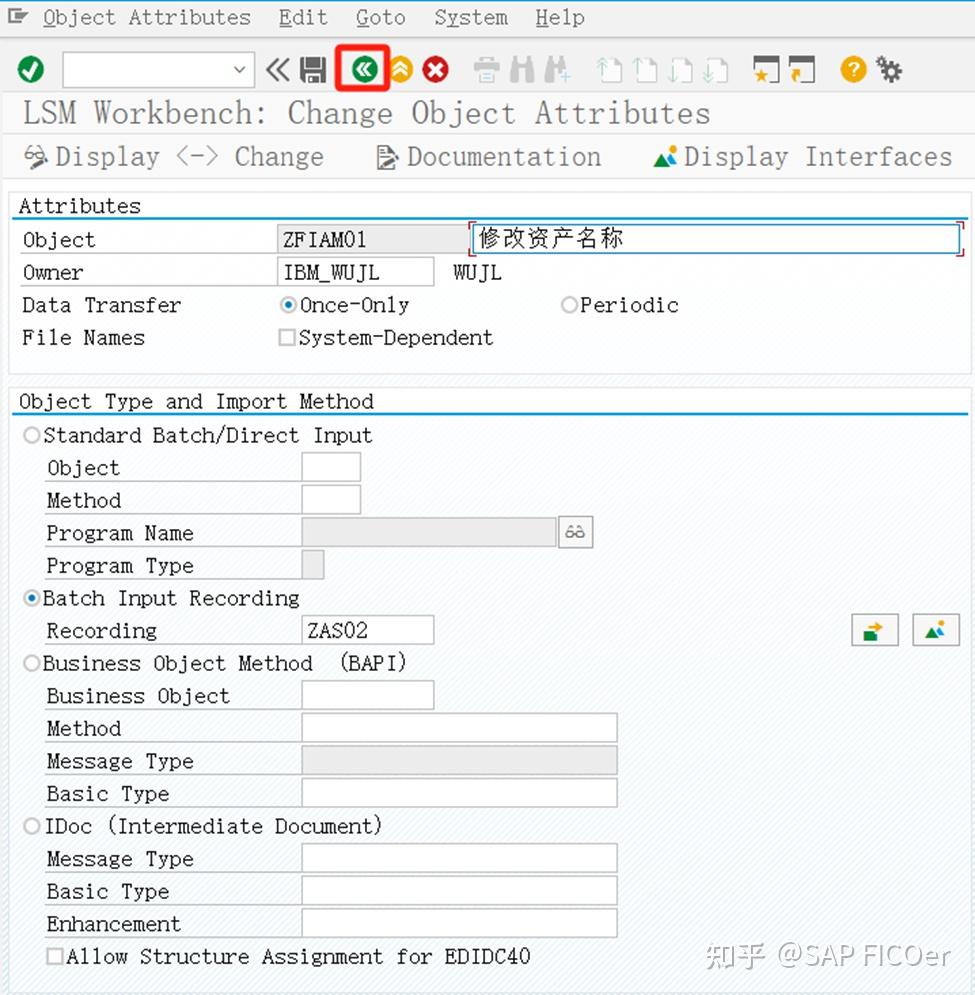Click the green Enter checkmark icon
Viewport: 975px width, 995px height.
(31, 69)
